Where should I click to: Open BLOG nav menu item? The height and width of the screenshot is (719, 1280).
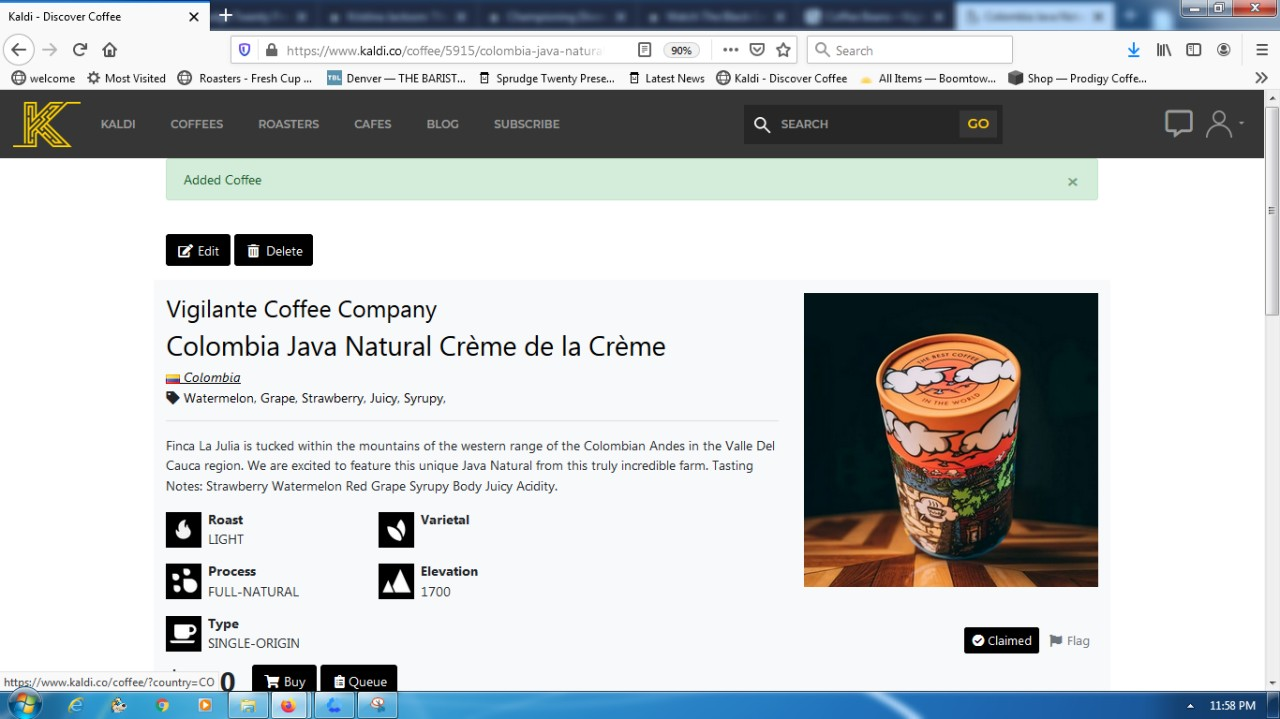(x=442, y=124)
